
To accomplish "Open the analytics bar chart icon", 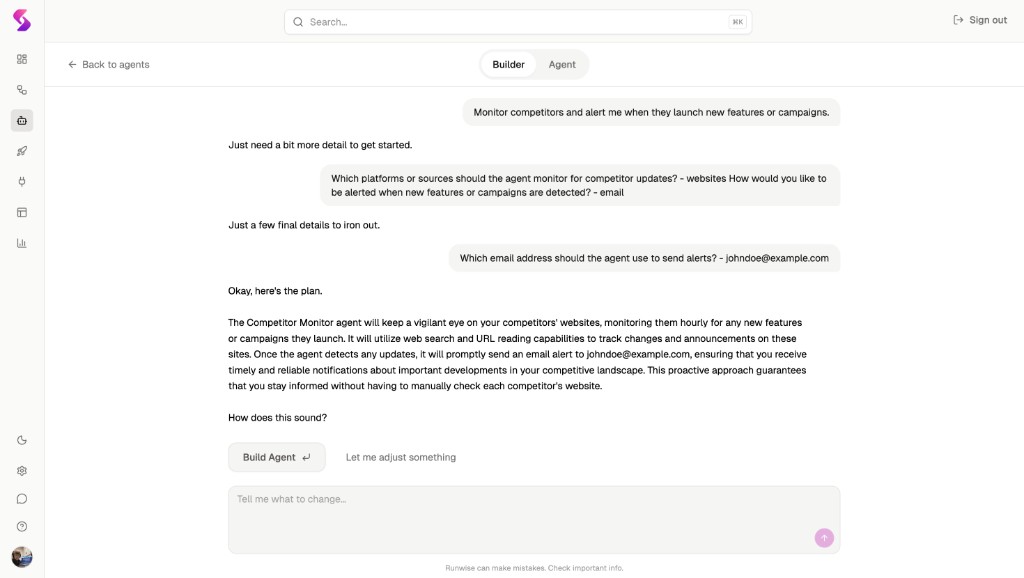I will pos(22,243).
